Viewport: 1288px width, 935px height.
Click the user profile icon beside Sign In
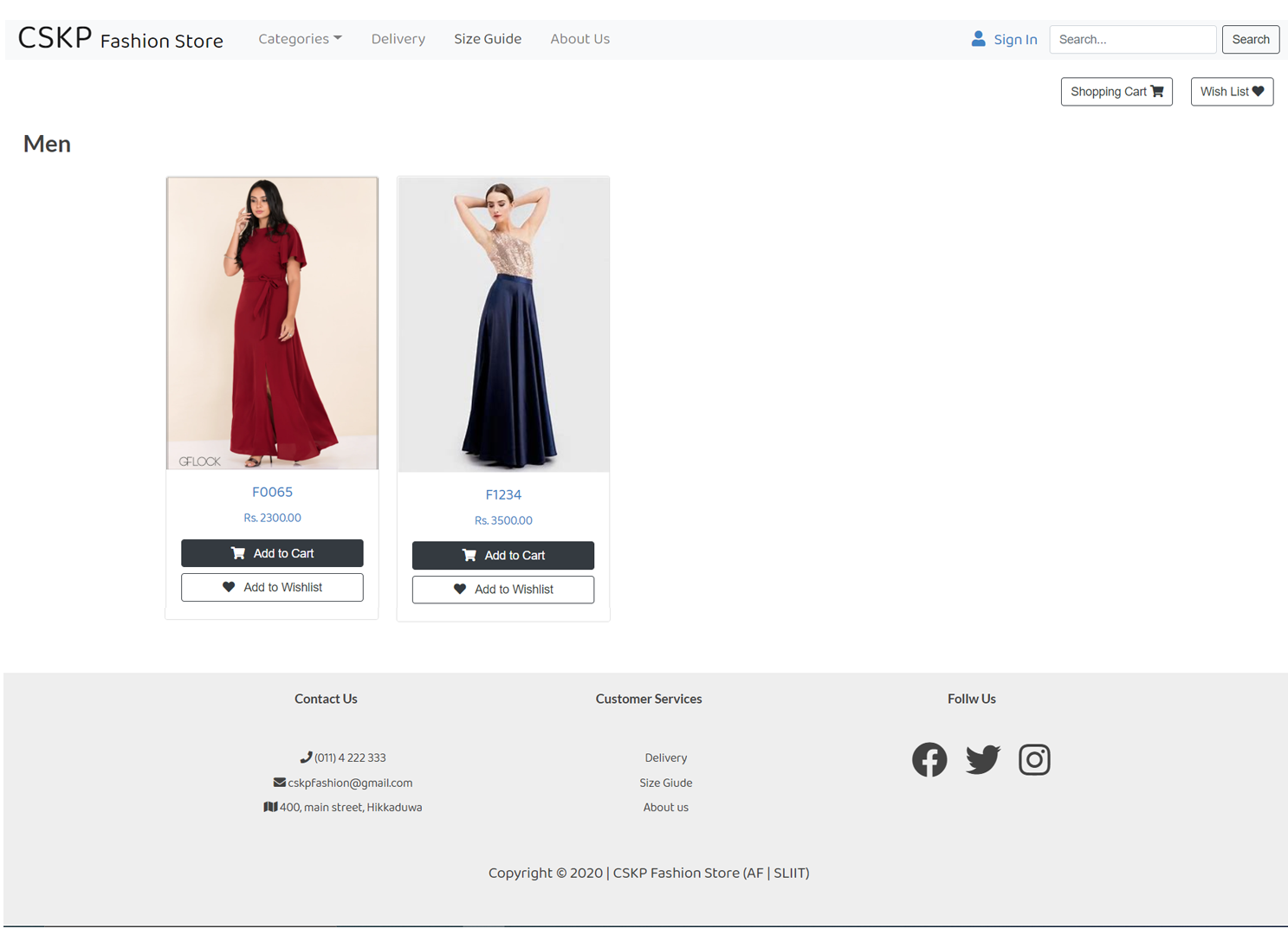click(x=978, y=39)
